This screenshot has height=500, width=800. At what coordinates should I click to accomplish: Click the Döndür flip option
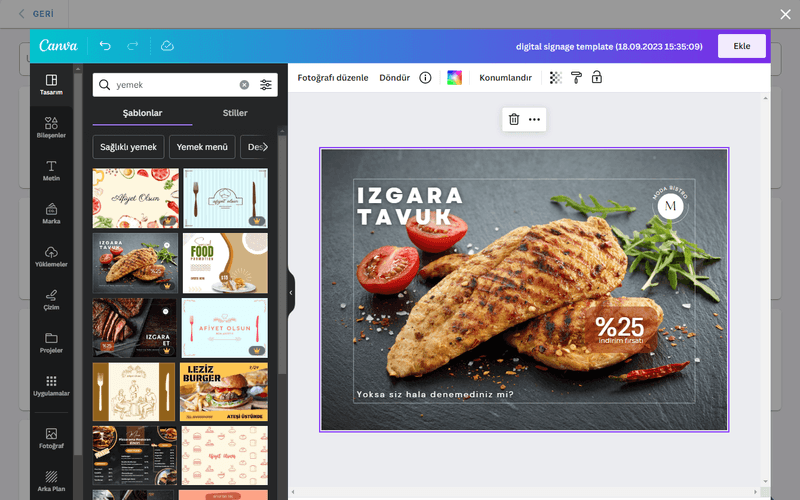[394, 78]
